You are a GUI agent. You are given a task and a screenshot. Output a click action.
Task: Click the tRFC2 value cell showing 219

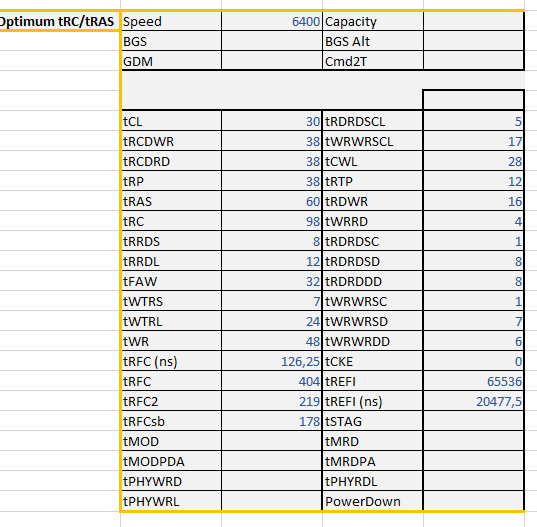[x=272, y=402]
